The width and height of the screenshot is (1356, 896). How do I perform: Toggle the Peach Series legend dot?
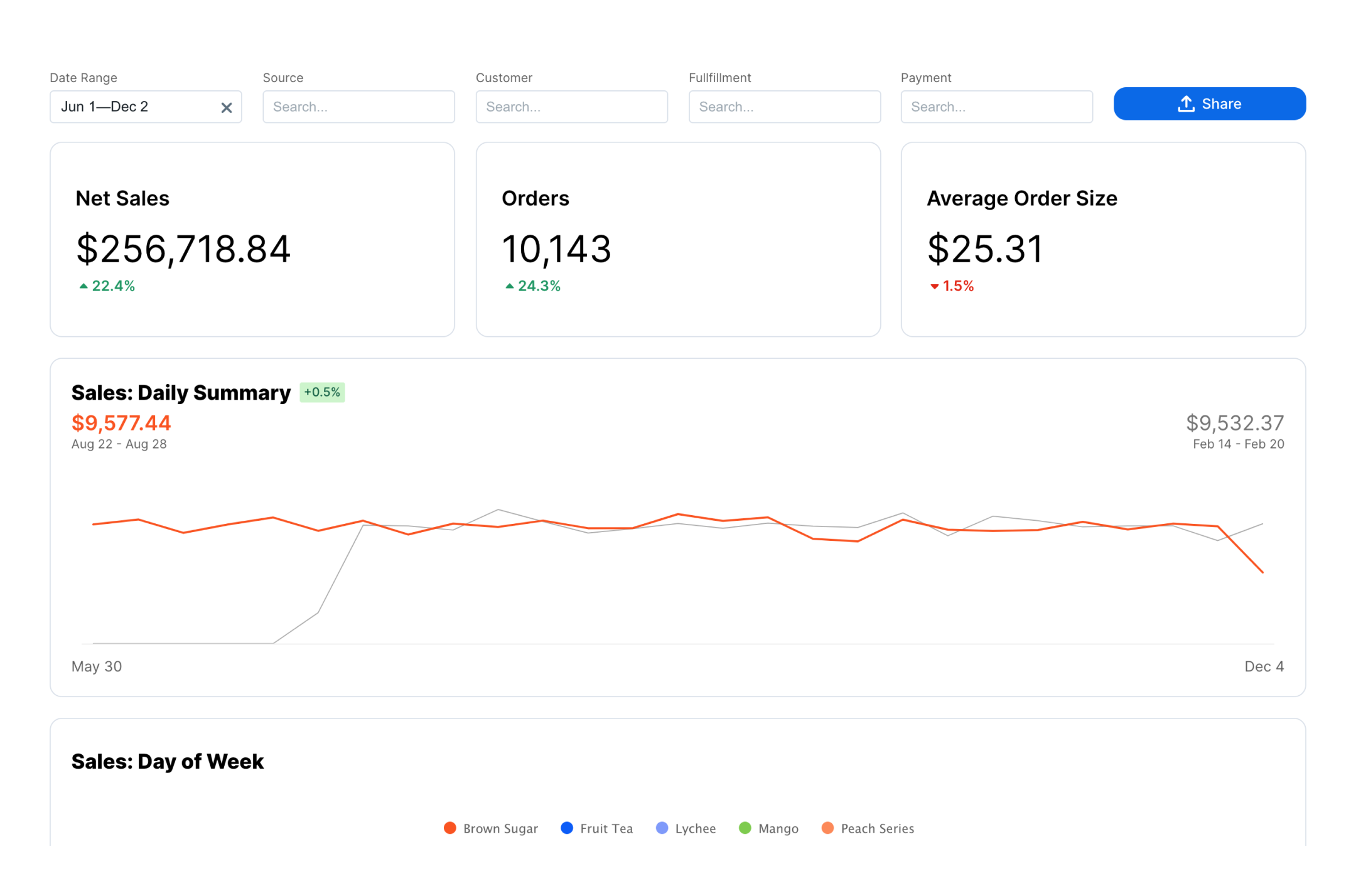click(x=827, y=828)
